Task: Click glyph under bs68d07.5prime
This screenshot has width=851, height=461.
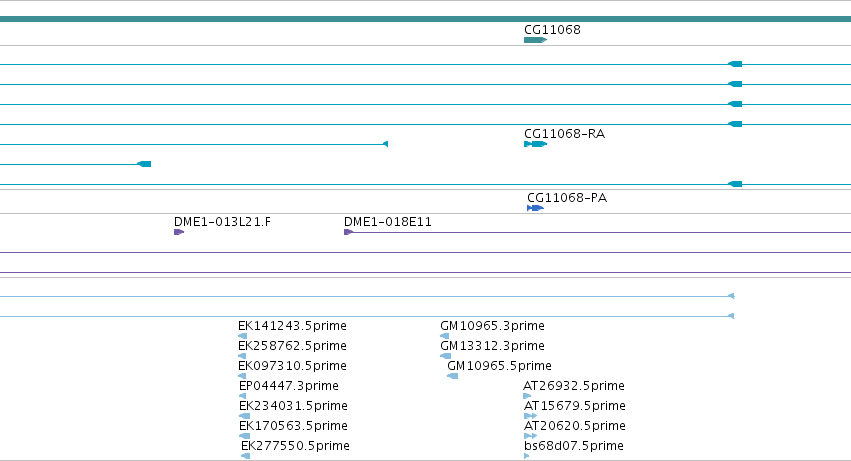Action: (526, 456)
